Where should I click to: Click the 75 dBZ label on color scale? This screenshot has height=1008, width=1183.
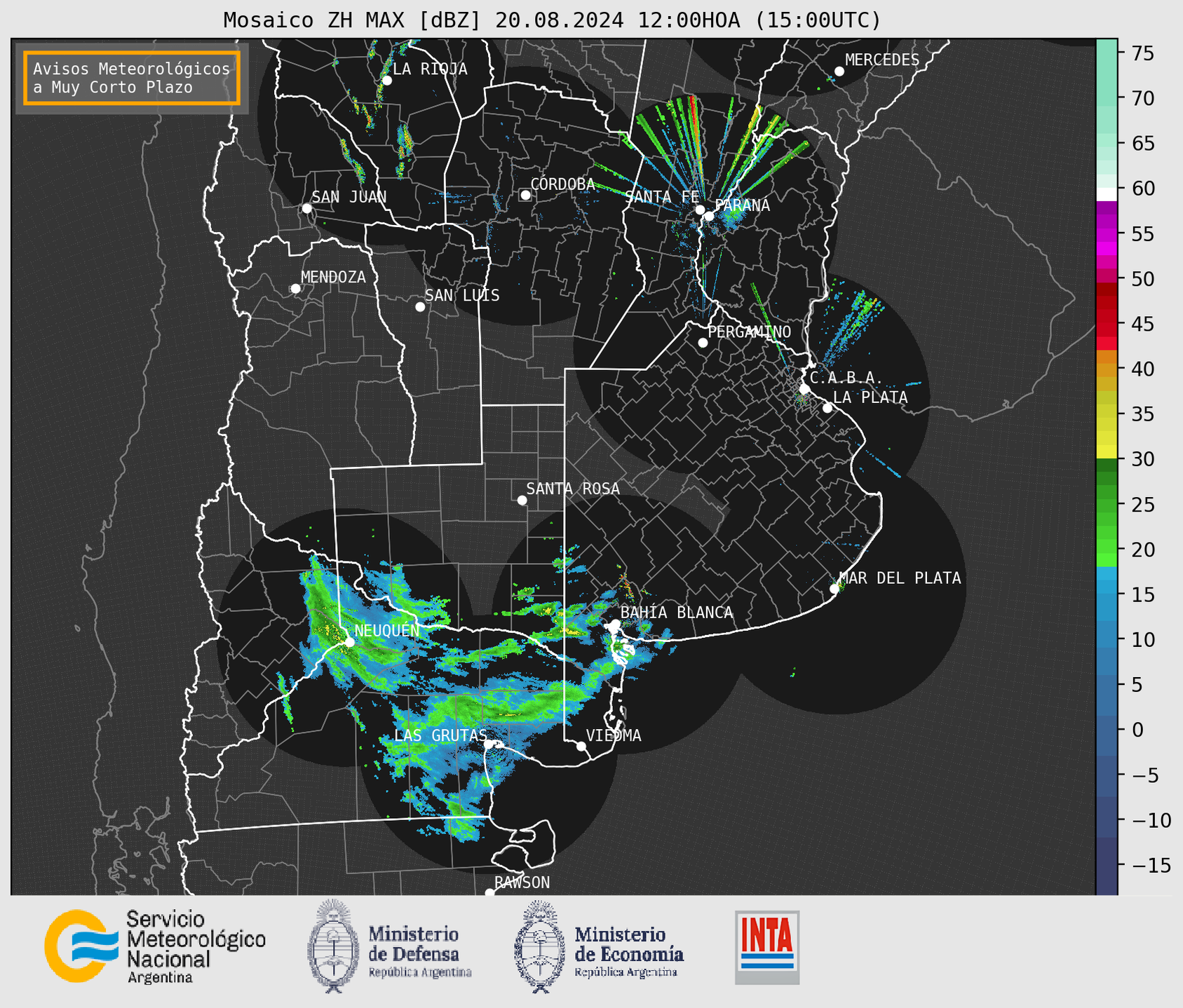pos(1143,53)
